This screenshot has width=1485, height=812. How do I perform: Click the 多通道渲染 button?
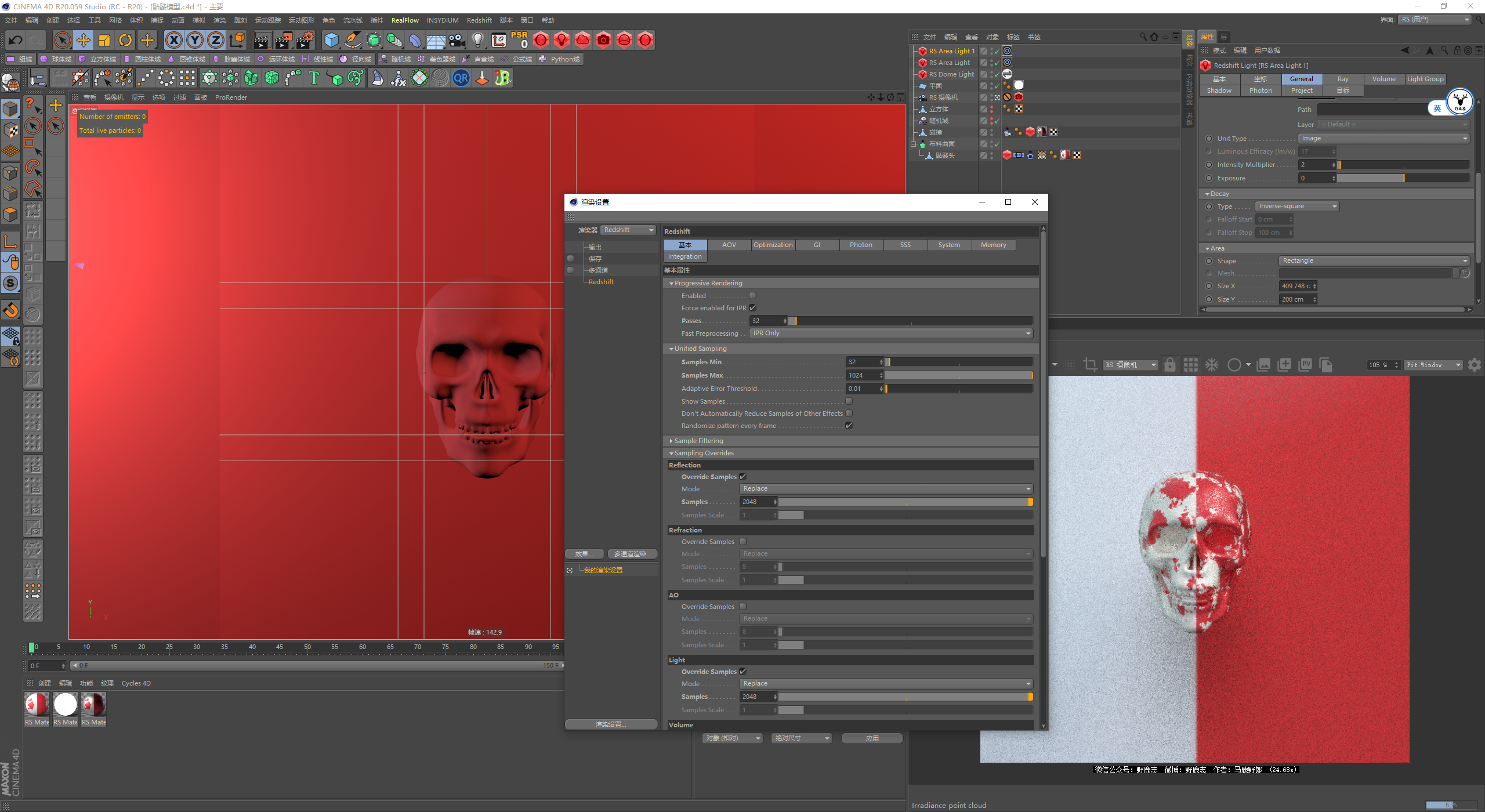tap(632, 554)
